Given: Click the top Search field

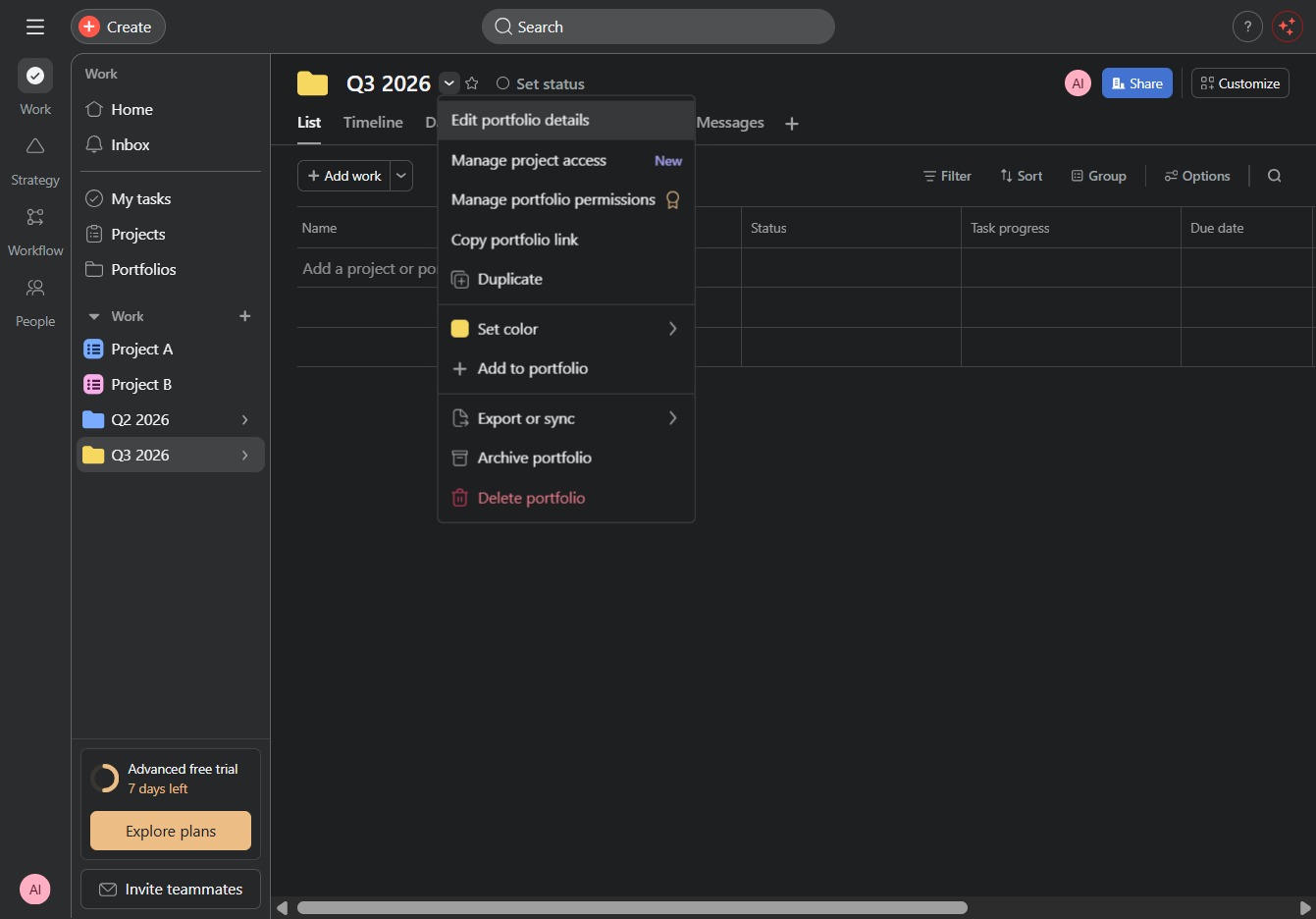Looking at the screenshot, I should point(658,27).
